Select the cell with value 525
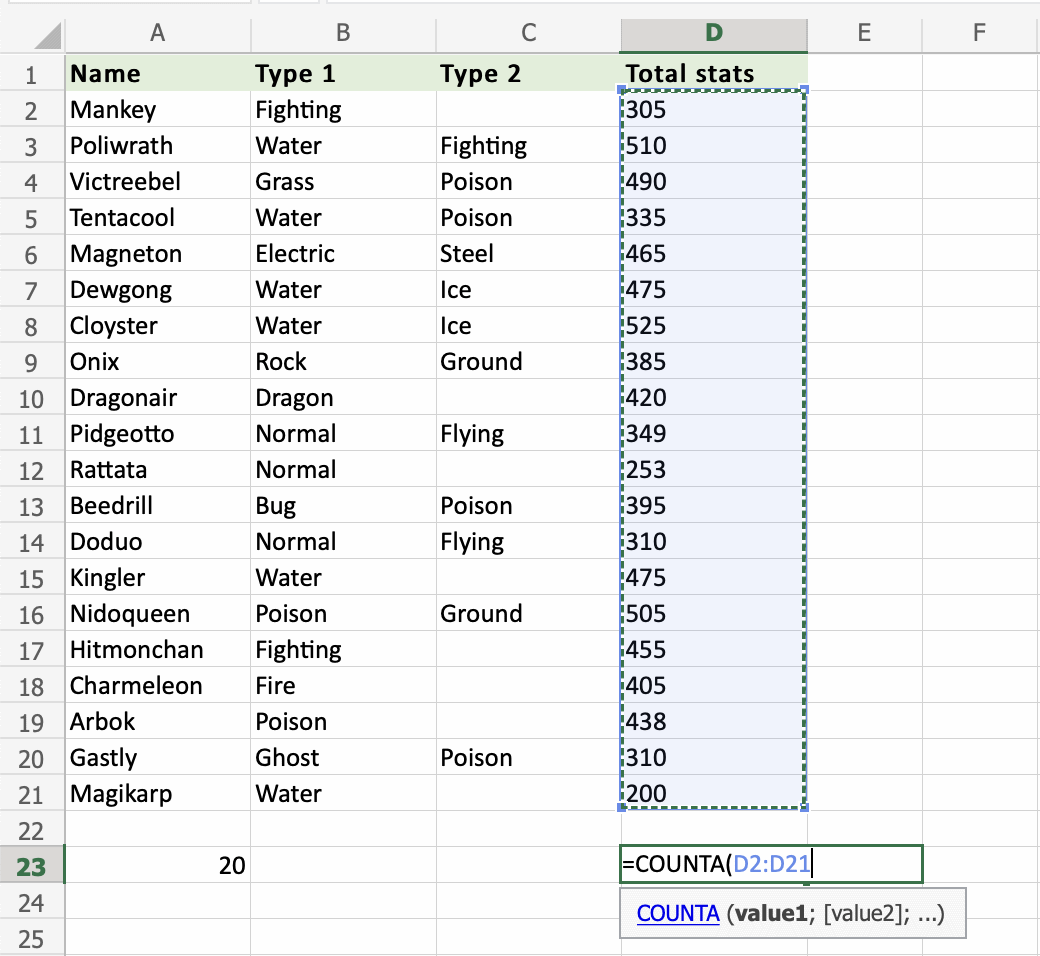The width and height of the screenshot is (1040, 956). click(x=713, y=326)
